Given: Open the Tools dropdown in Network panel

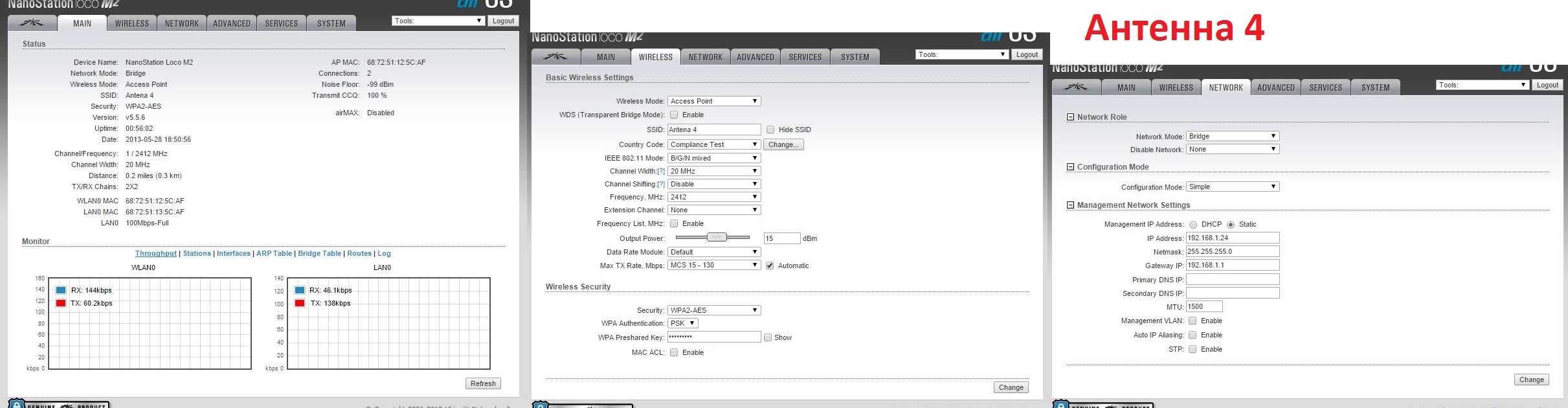Looking at the screenshot, I should pos(1483,85).
